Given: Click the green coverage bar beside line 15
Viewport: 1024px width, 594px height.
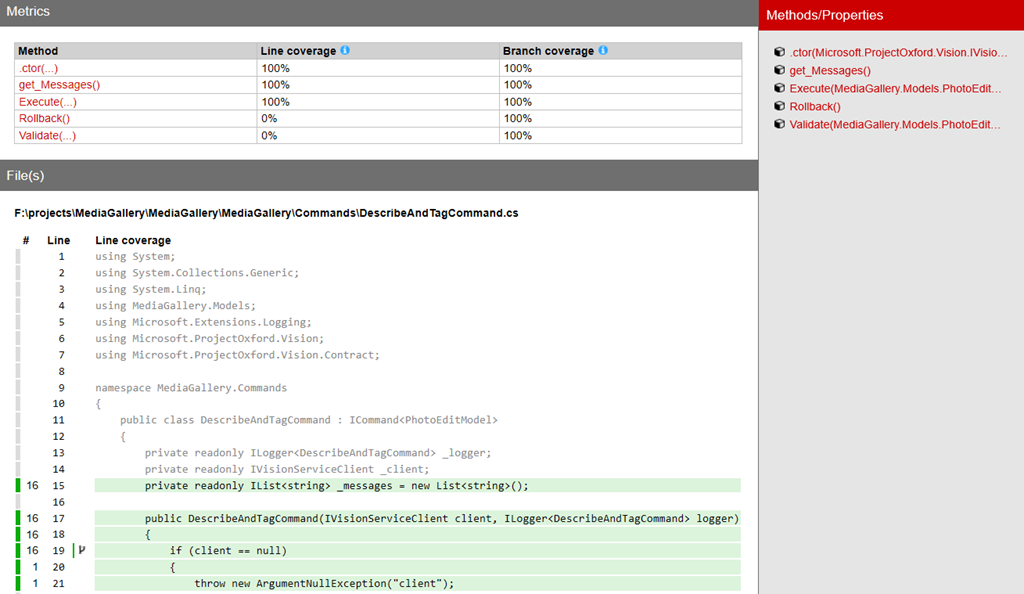Looking at the screenshot, I should tap(18, 486).
